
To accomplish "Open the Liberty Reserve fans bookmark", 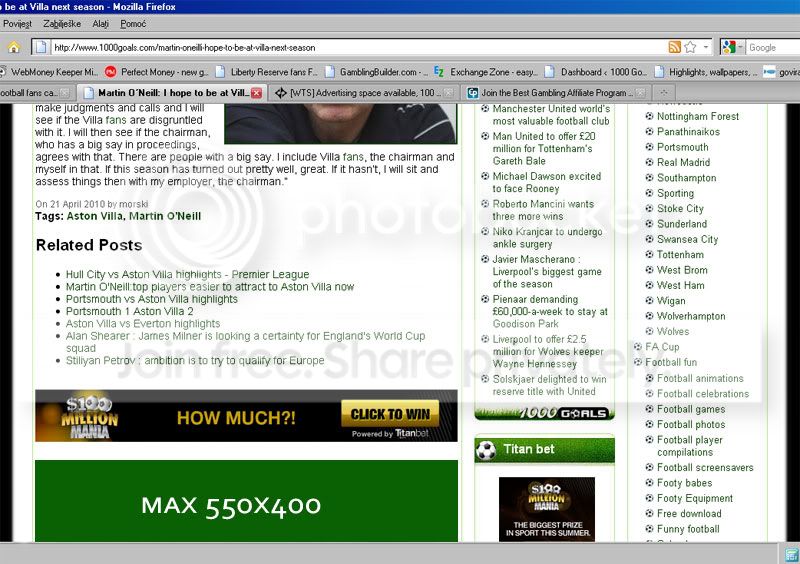I will coord(266,72).
